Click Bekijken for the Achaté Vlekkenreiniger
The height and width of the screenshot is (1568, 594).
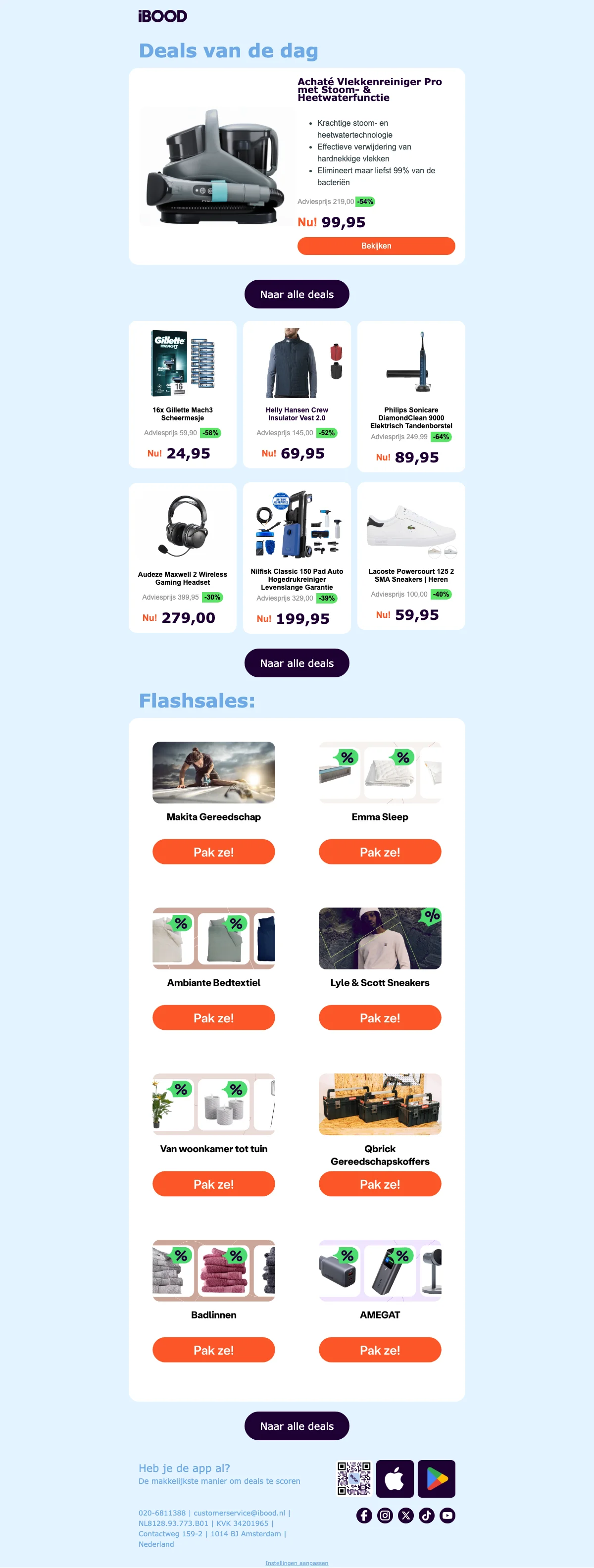[376, 246]
